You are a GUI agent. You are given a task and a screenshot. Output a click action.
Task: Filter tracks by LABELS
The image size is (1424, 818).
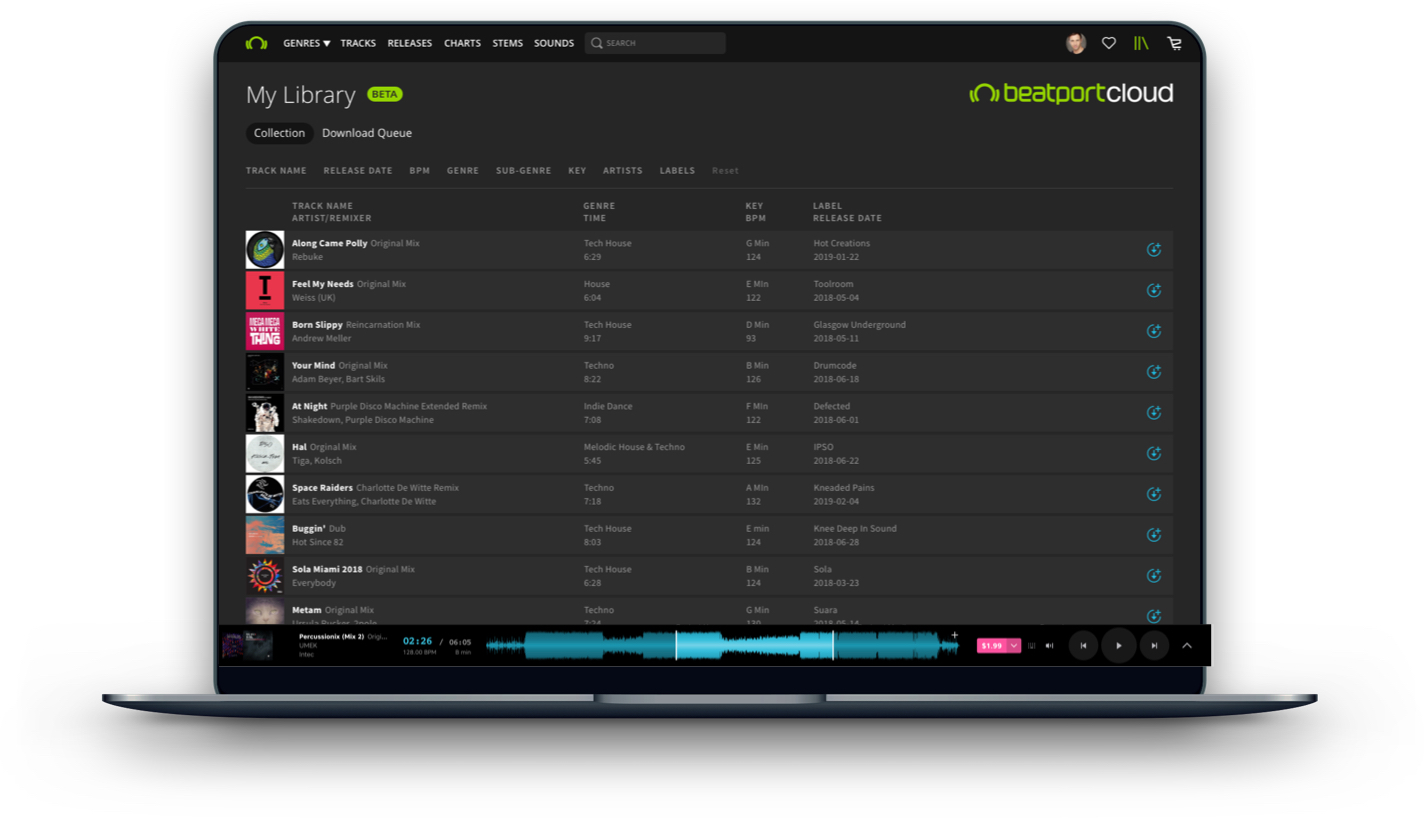point(677,170)
